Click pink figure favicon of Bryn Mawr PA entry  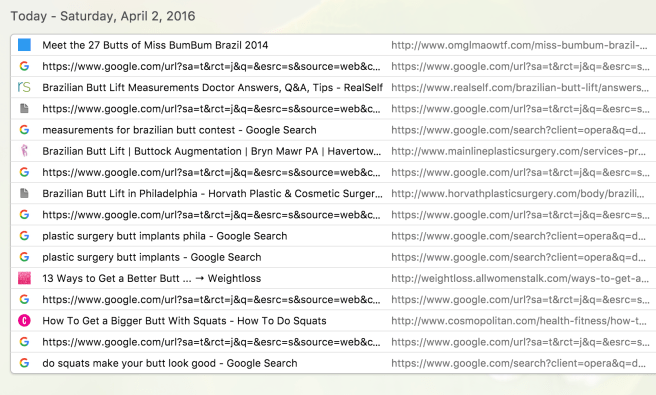24,151
